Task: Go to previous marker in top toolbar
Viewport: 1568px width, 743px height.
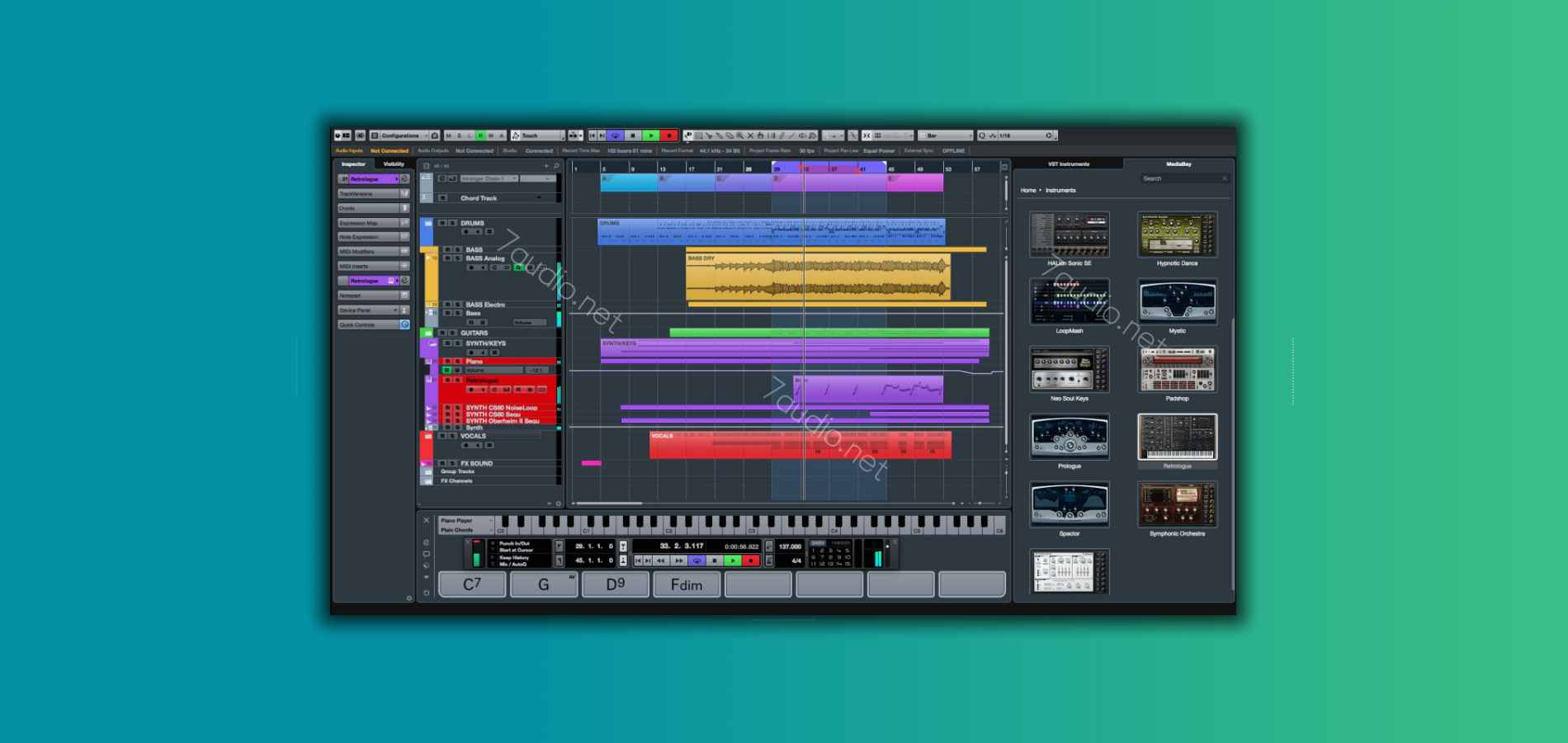Action: [593, 135]
